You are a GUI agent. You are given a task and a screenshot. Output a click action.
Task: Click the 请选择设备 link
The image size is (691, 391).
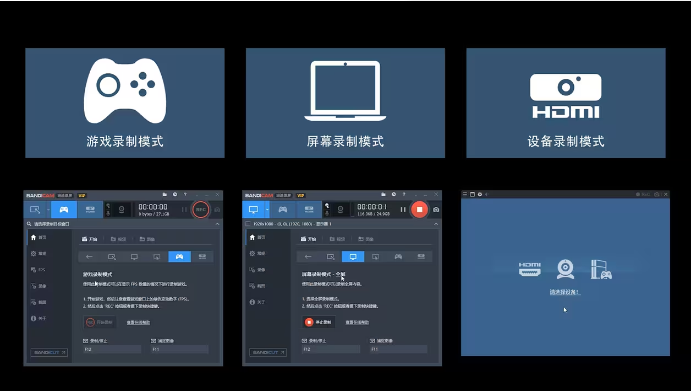[565, 292]
